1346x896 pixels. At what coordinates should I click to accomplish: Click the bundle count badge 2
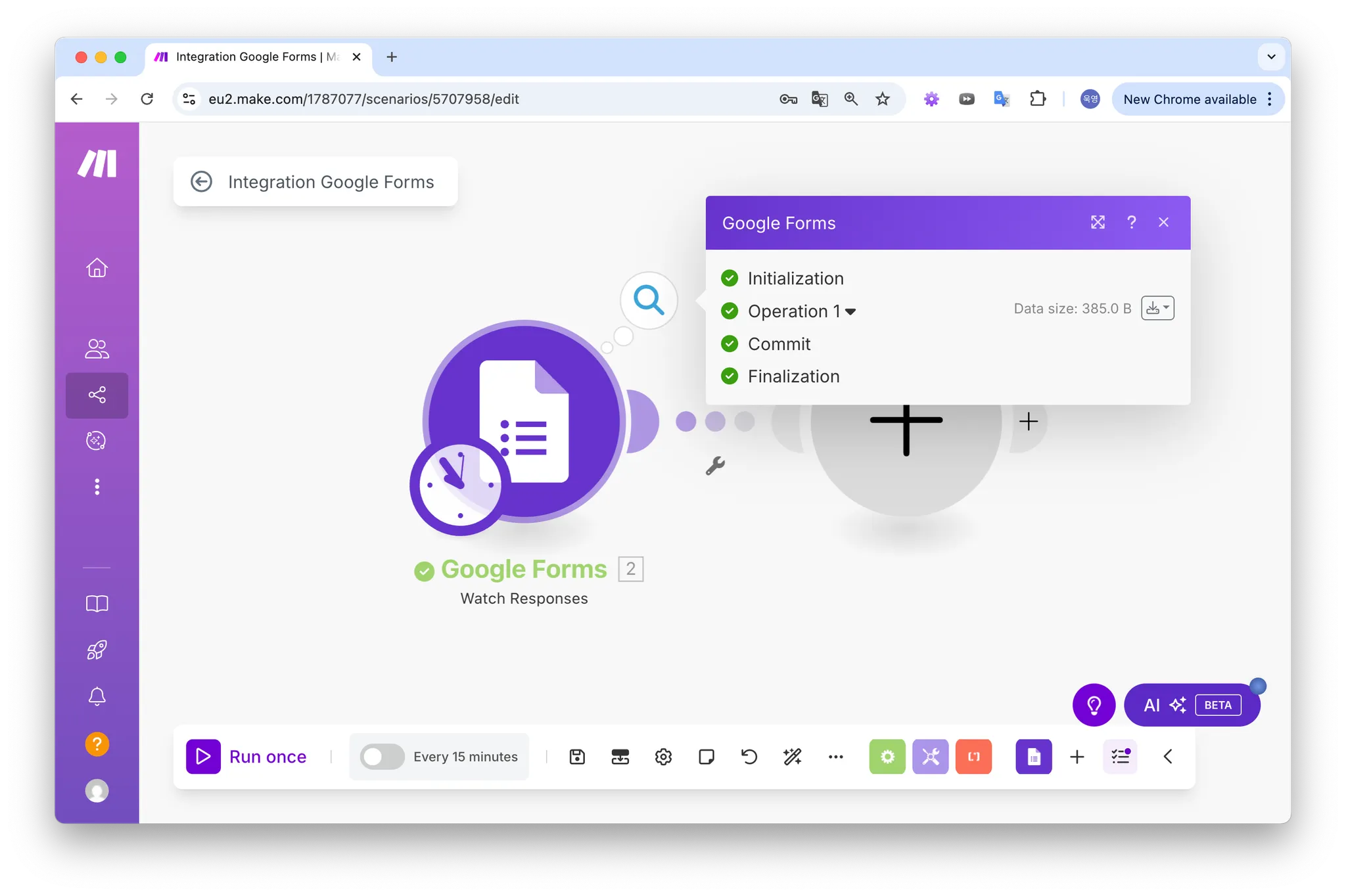point(631,569)
